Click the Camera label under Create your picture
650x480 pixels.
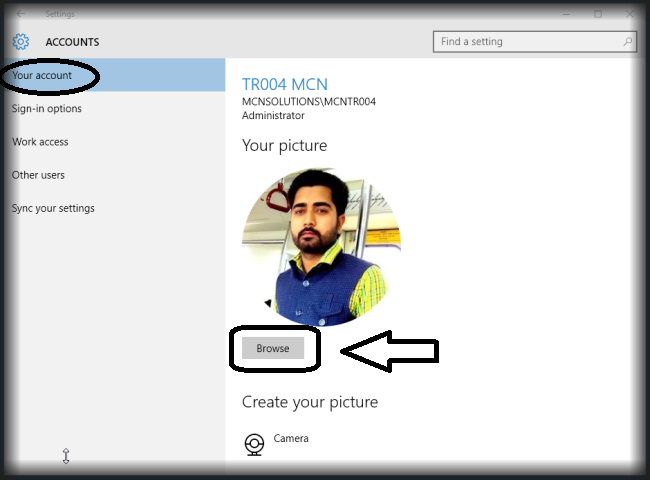pyautogui.click(x=291, y=438)
